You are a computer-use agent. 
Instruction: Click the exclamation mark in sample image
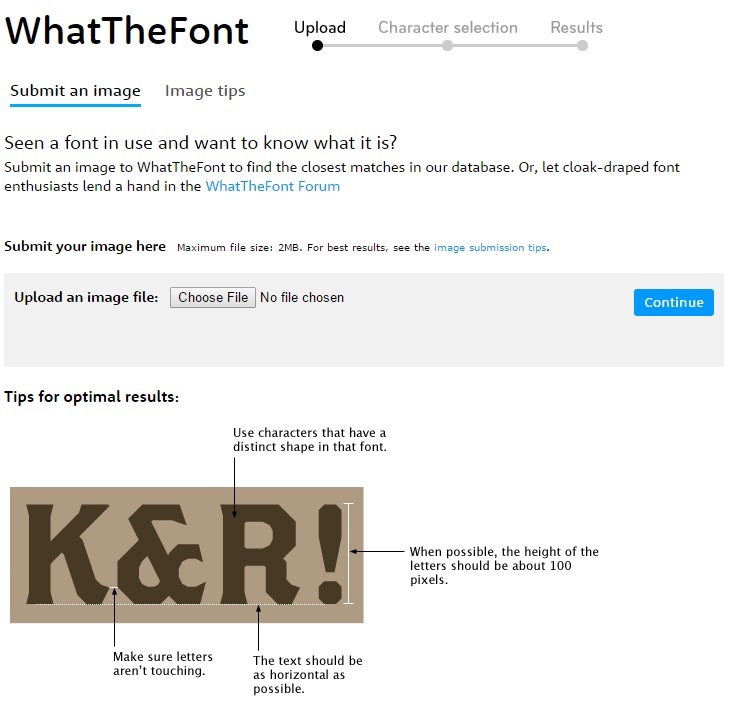(x=330, y=554)
